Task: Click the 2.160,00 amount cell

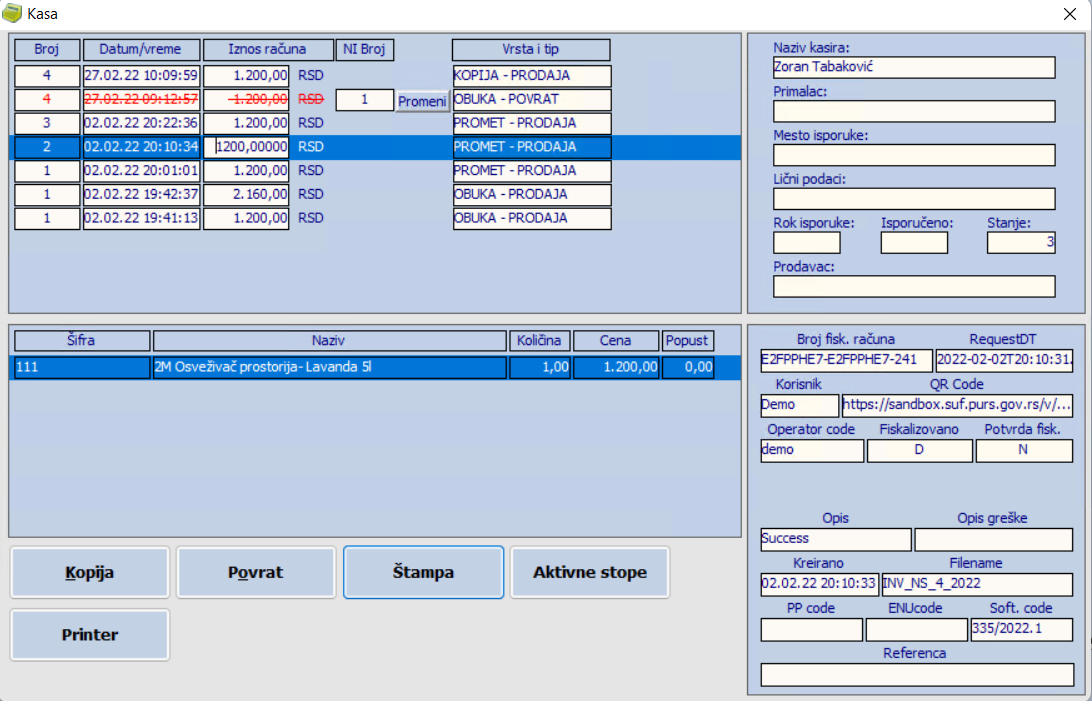Action: (247, 194)
